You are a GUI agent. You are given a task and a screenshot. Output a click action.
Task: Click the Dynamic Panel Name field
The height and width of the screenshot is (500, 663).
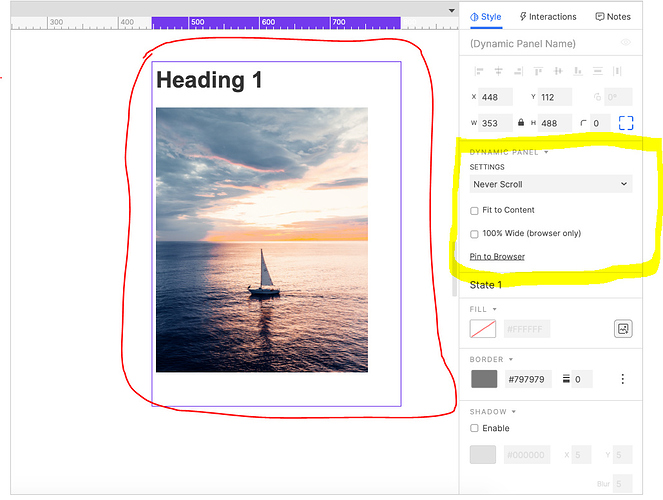(535, 44)
